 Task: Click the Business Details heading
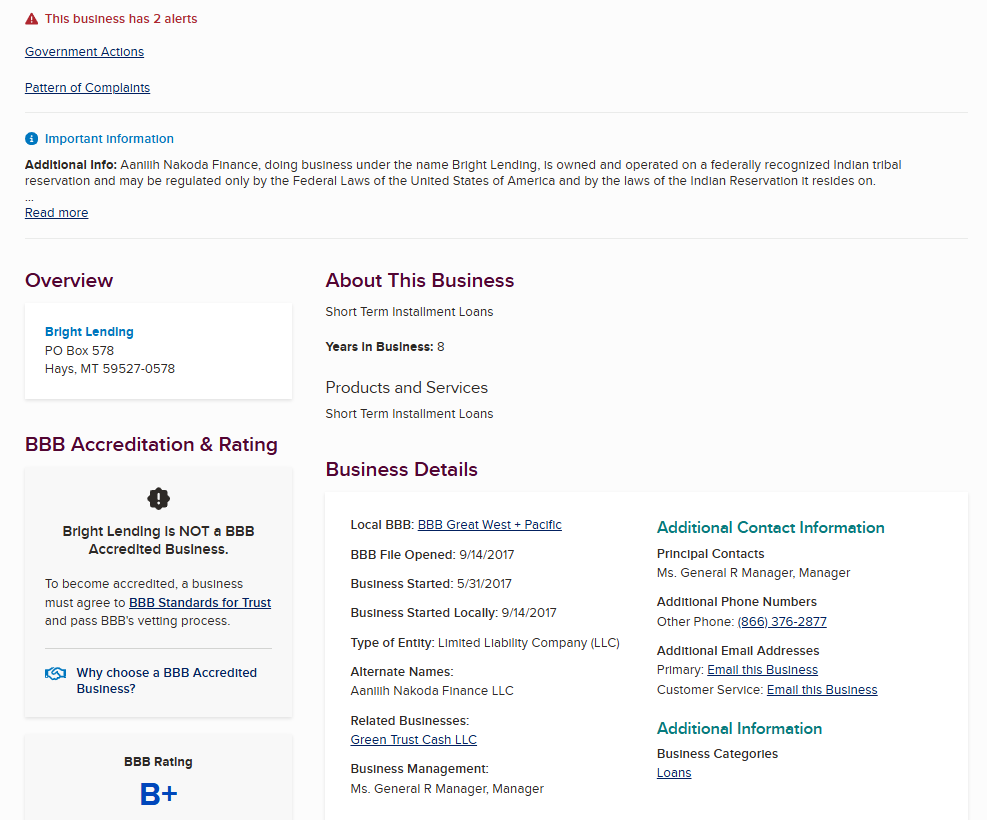click(x=402, y=469)
